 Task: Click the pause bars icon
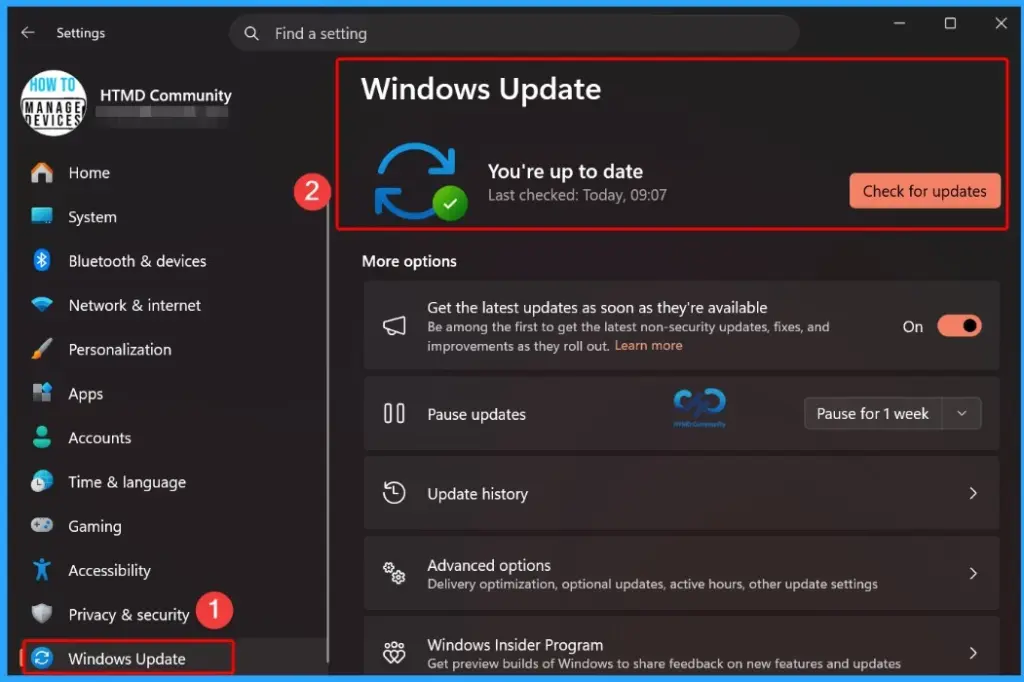coord(394,414)
